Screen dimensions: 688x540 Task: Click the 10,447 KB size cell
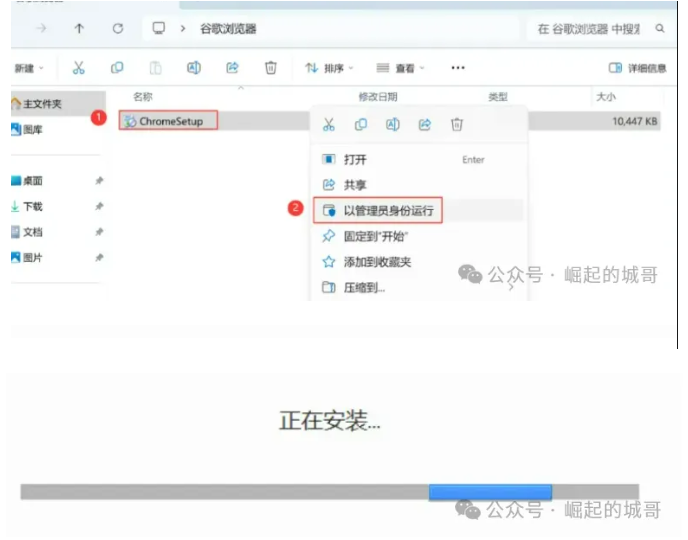(634, 121)
